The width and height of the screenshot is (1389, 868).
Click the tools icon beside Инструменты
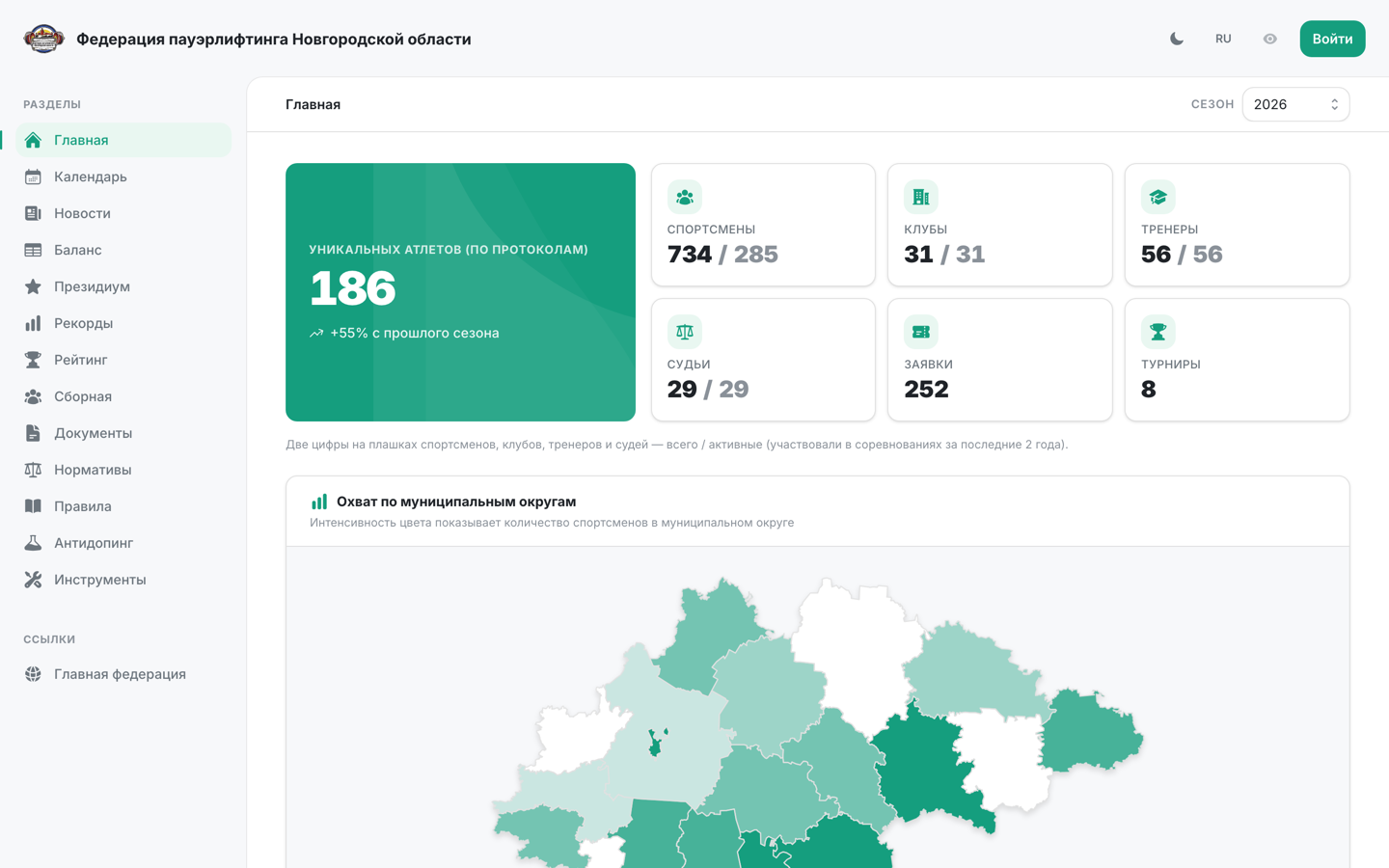pos(33,580)
